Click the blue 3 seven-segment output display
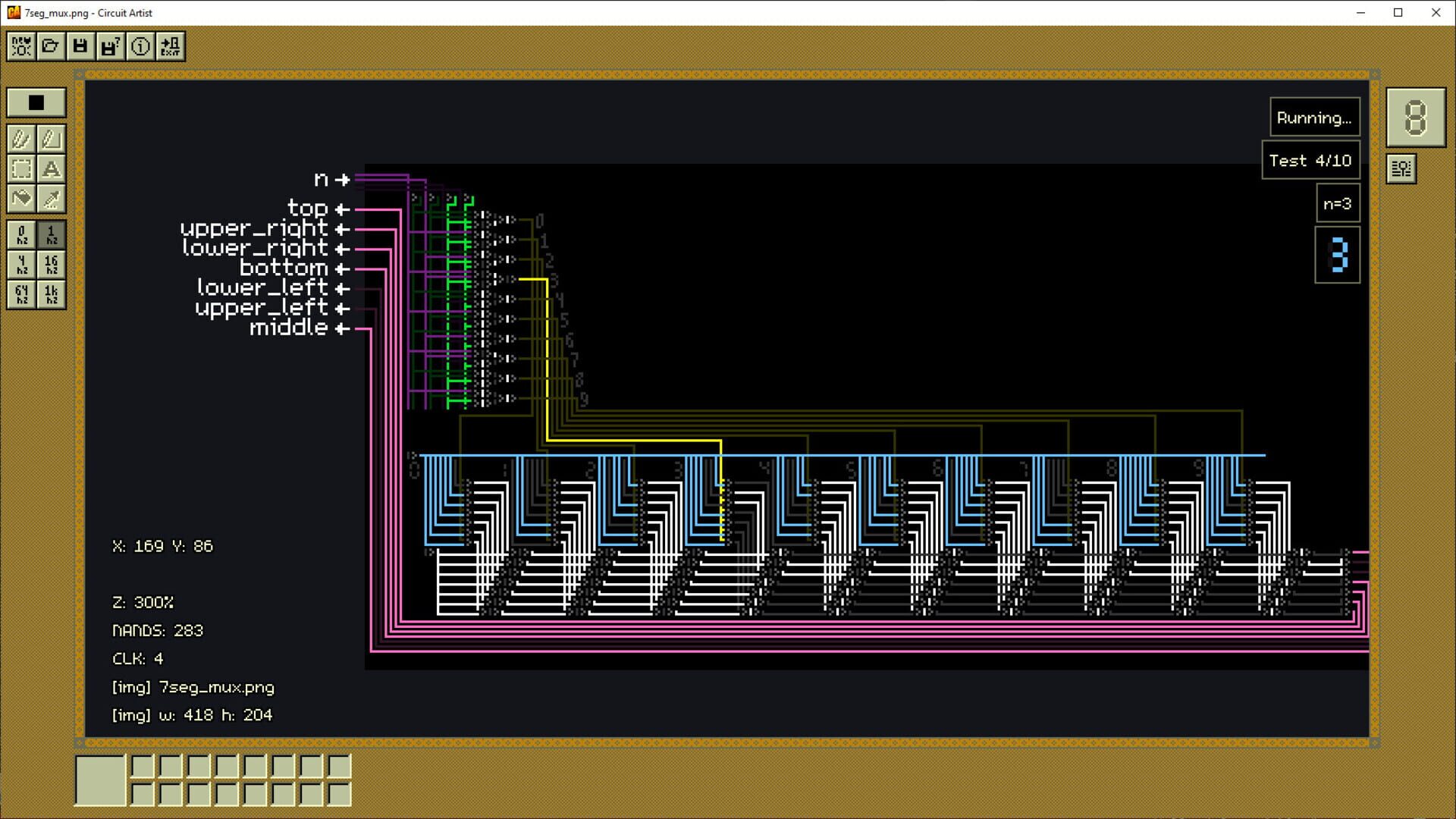 click(1338, 255)
